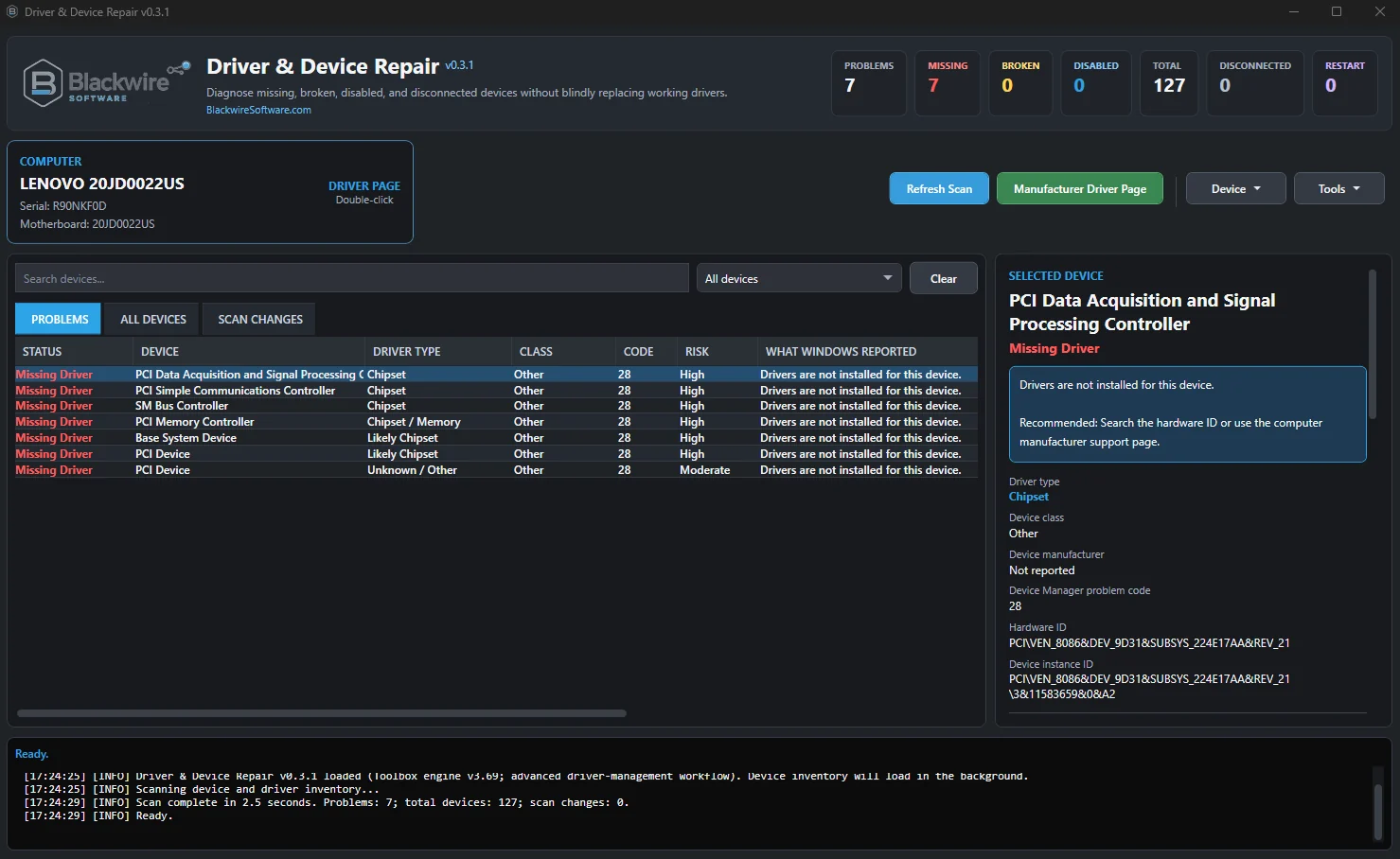Viewport: 1400px width, 859px height.
Task: Open the Scan Changes tab
Action: point(260,319)
